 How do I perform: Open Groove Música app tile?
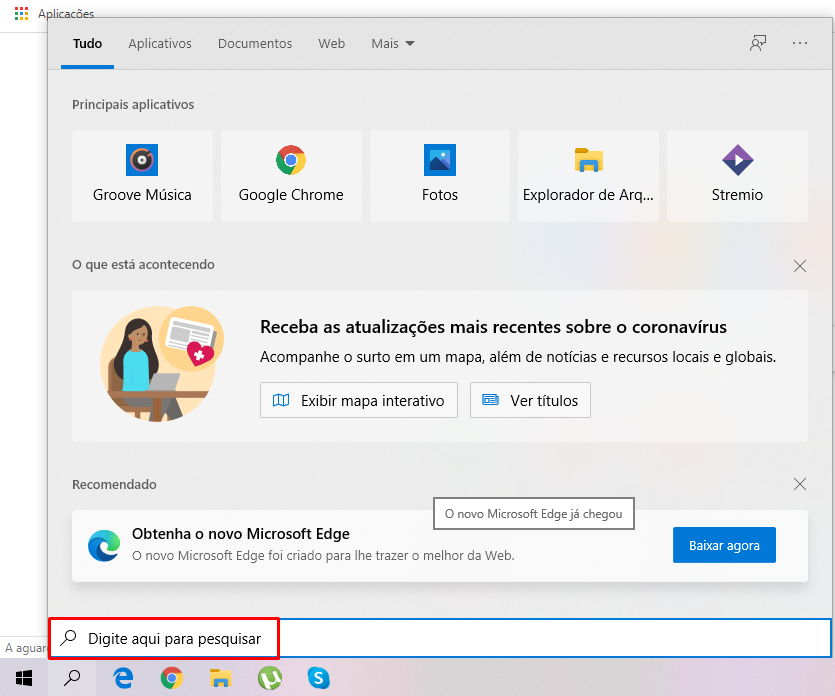click(142, 175)
